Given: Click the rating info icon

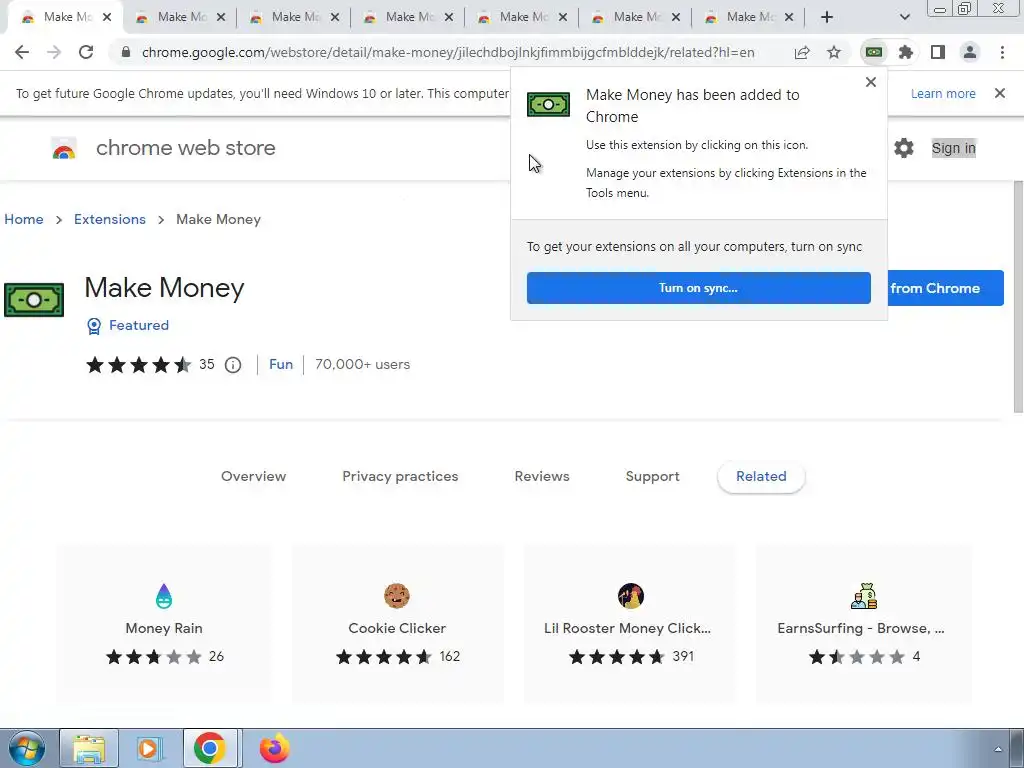Looking at the screenshot, I should click(x=233, y=365).
